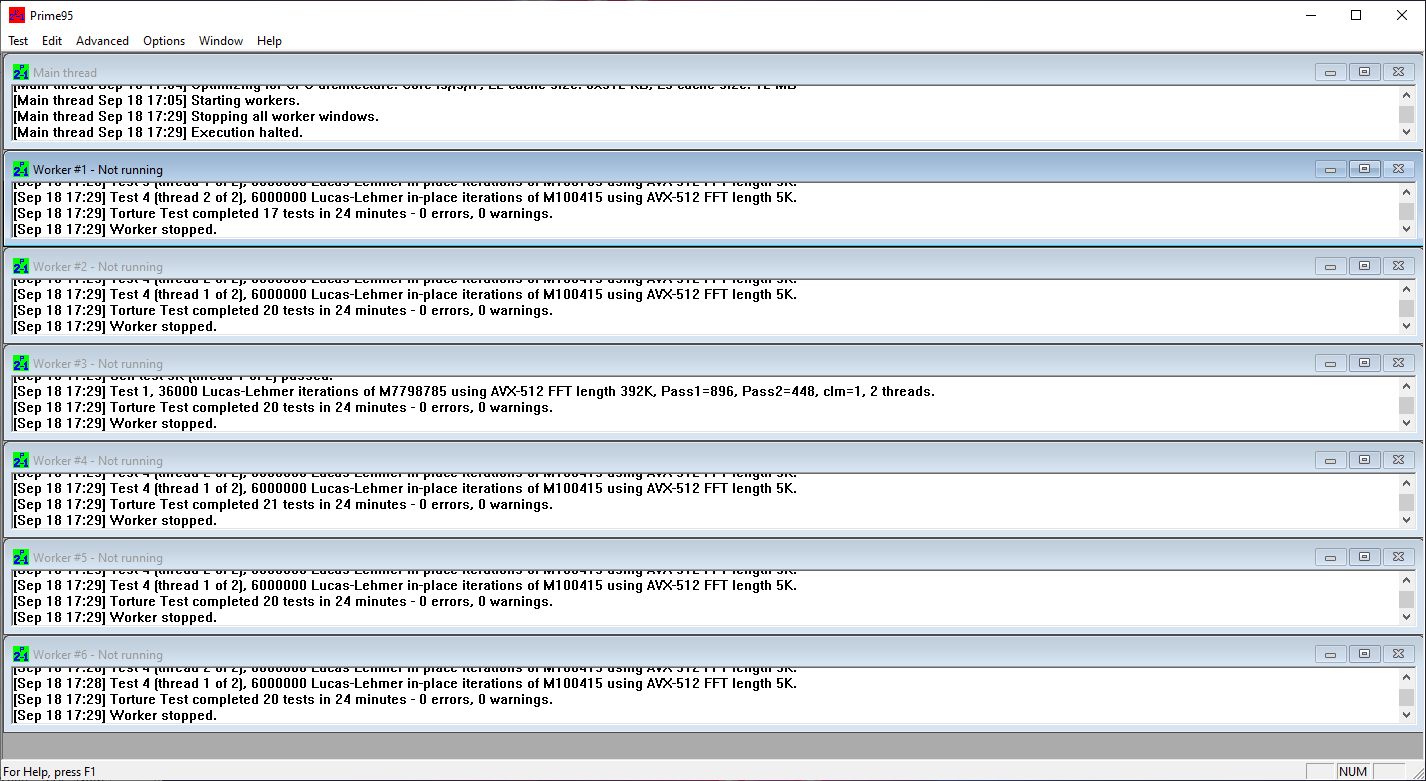
Task: Click the 'Worker #2 - Not running' title
Action: point(98,267)
